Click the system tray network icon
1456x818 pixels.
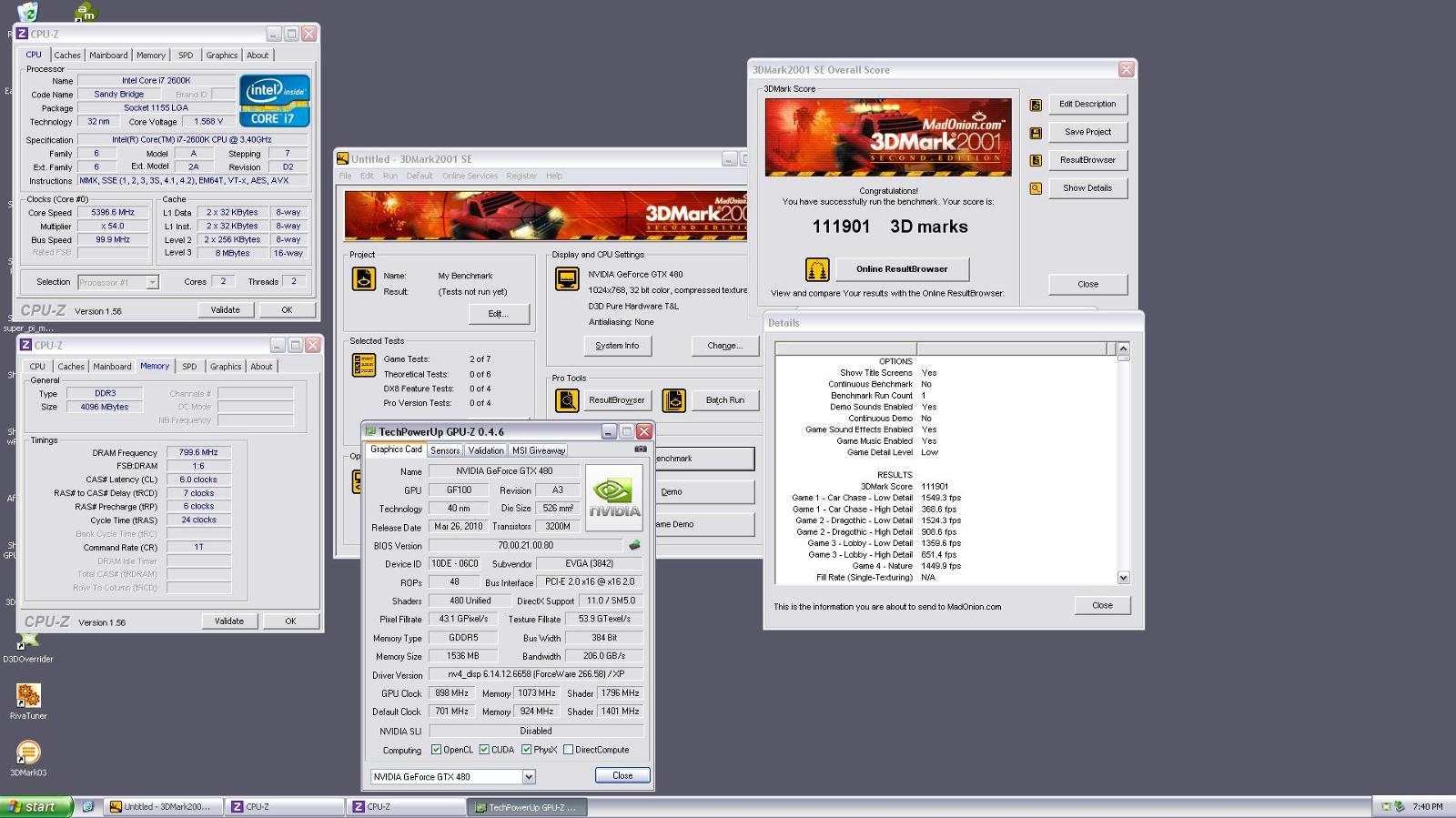pyautogui.click(x=1387, y=807)
